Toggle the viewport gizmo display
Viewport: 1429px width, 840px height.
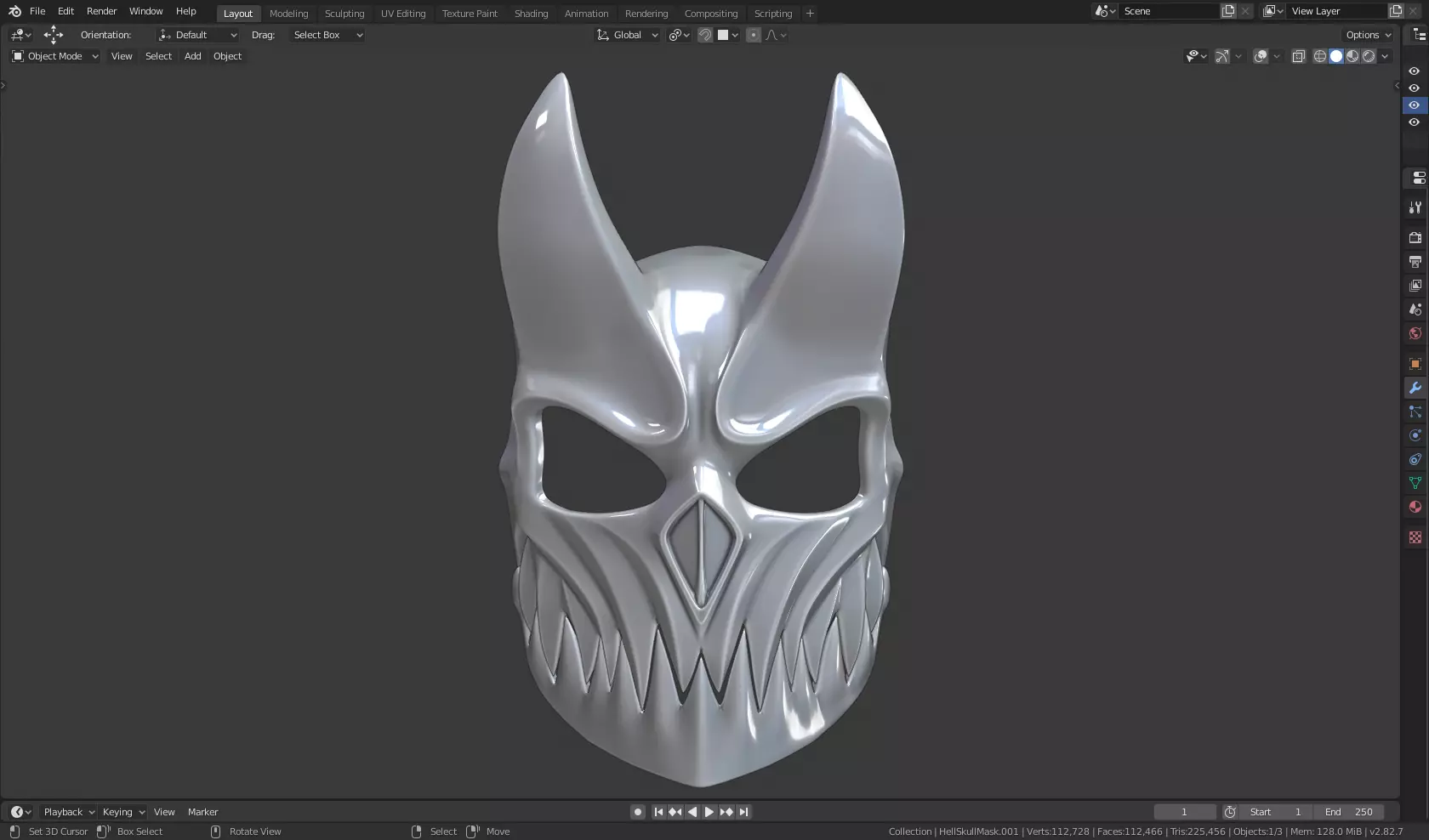click(x=1222, y=56)
